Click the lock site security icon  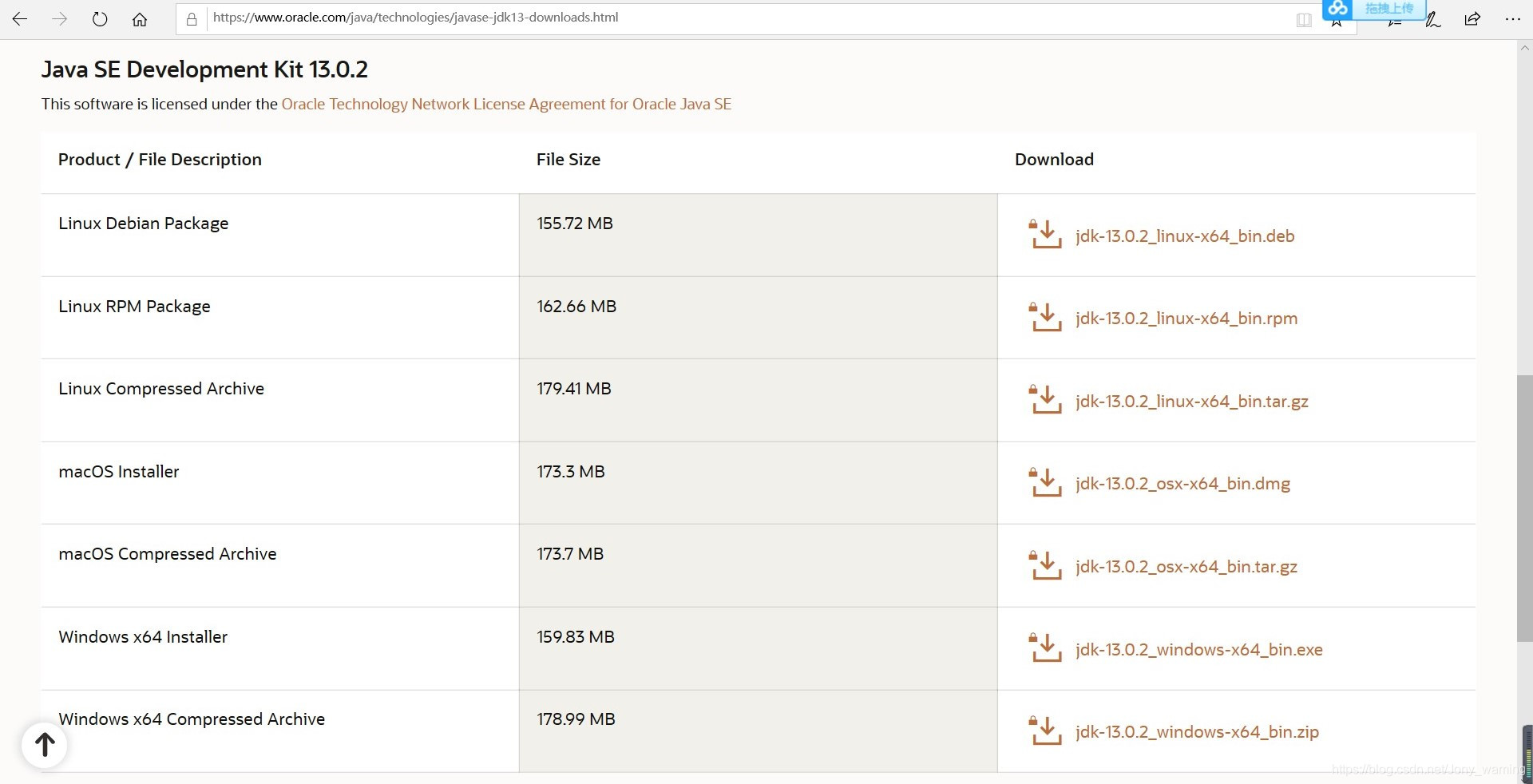coord(192,19)
